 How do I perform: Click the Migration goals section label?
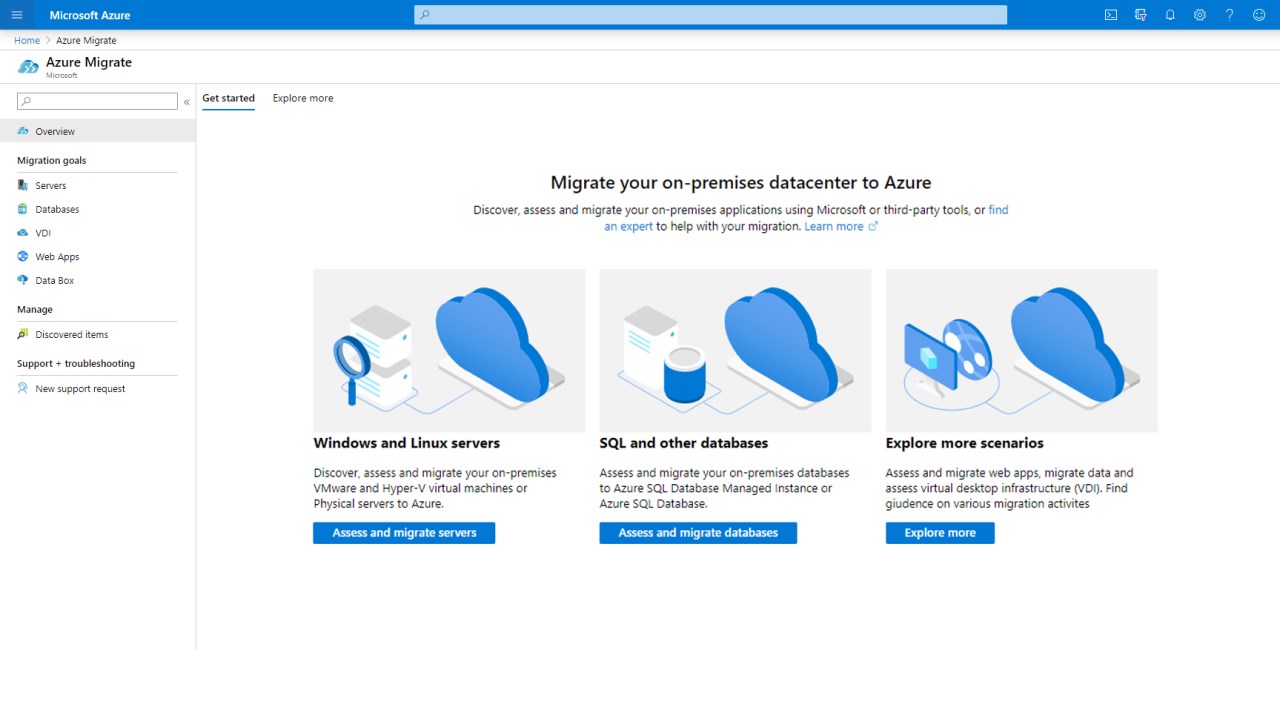point(52,160)
